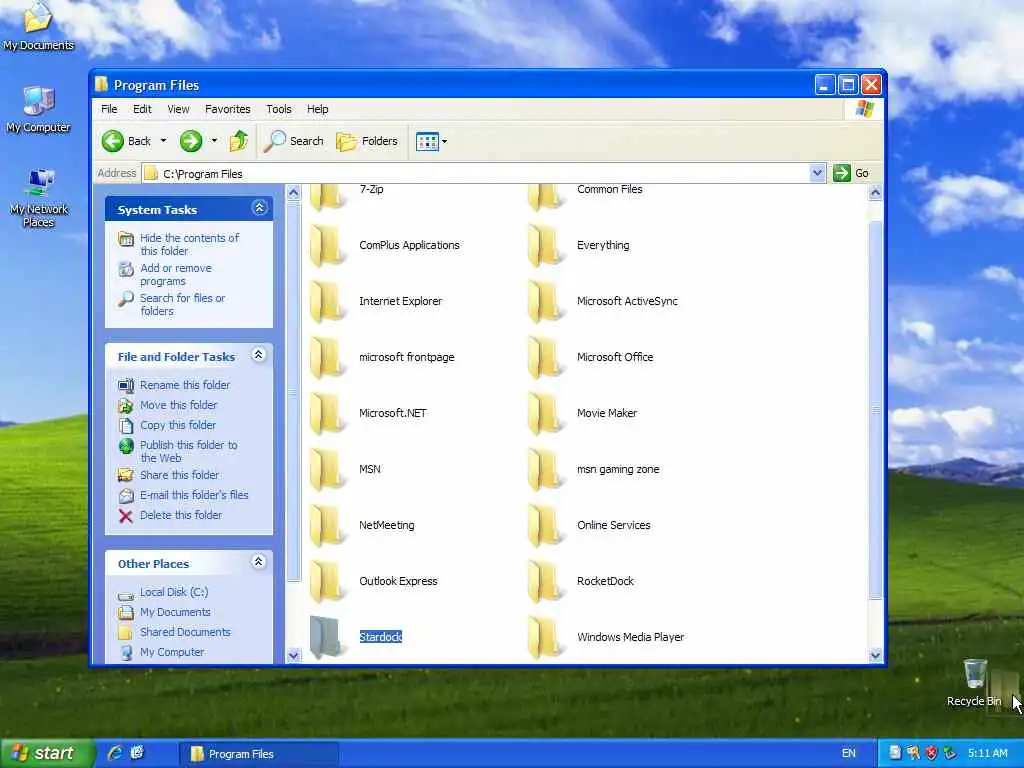Viewport: 1024px width, 768px height.
Task: Click Search for files or folders
Action: (x=182, y=304)
